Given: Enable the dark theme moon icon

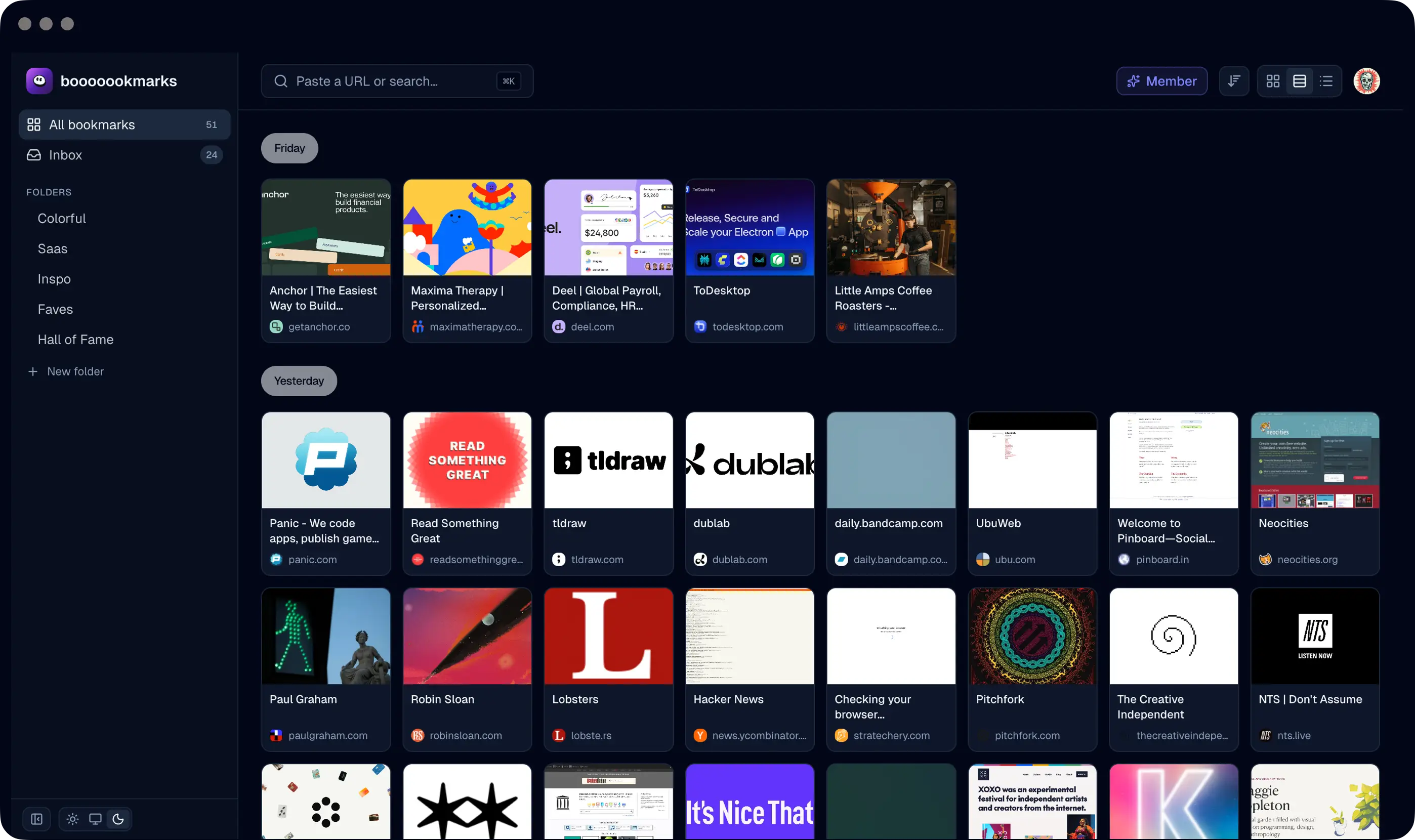Looking at the screenshot, I should [118, 819].
